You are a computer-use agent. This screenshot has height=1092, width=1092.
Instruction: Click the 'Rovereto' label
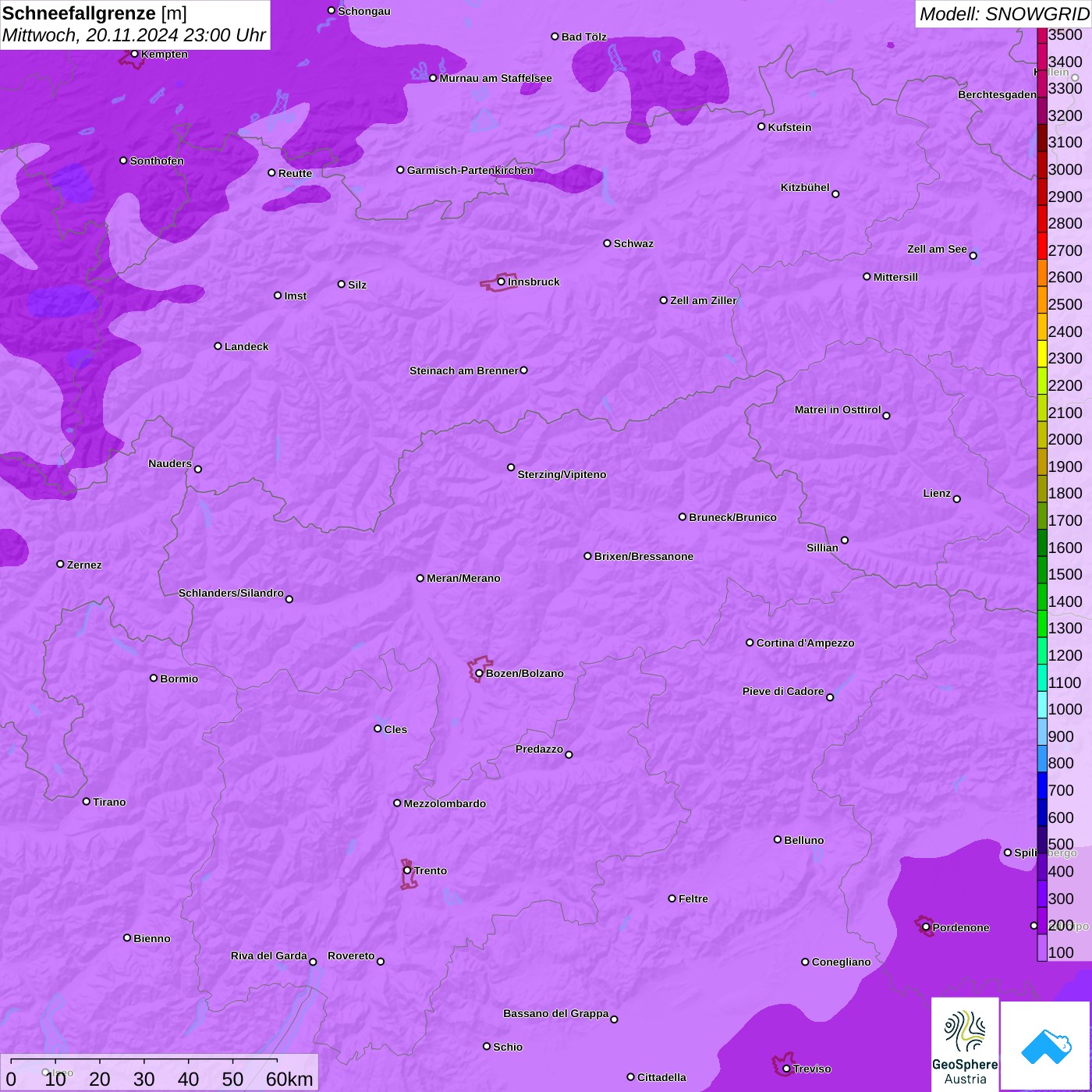[351, 955]
